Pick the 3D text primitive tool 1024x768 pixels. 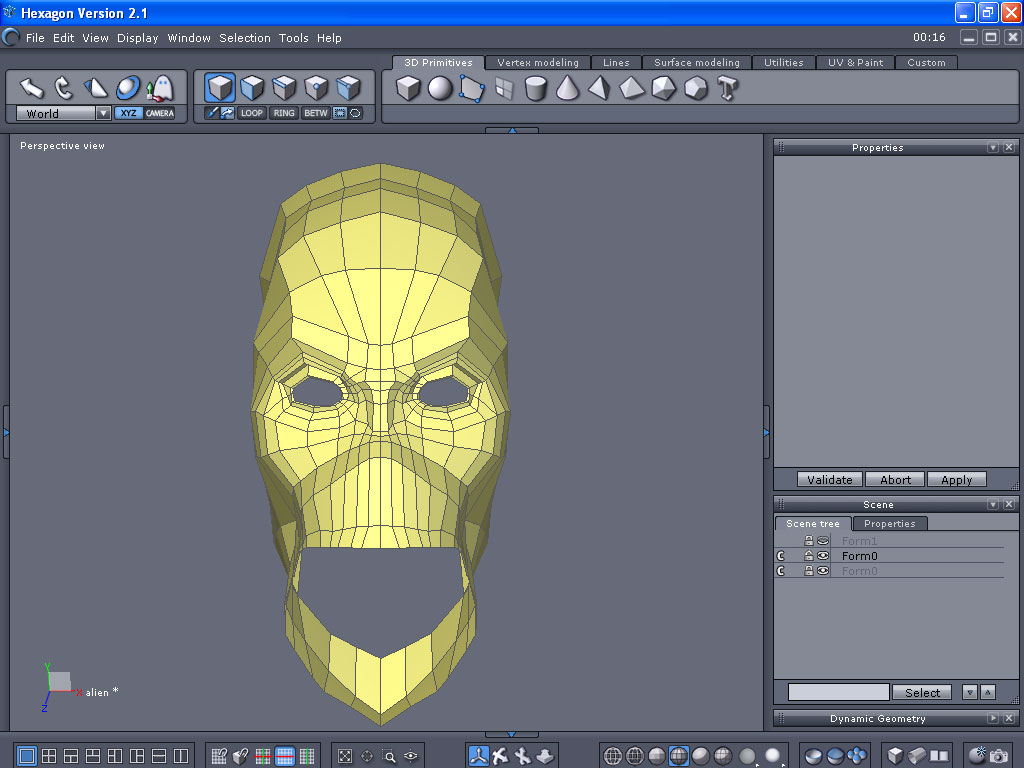(x=727, y=89)
